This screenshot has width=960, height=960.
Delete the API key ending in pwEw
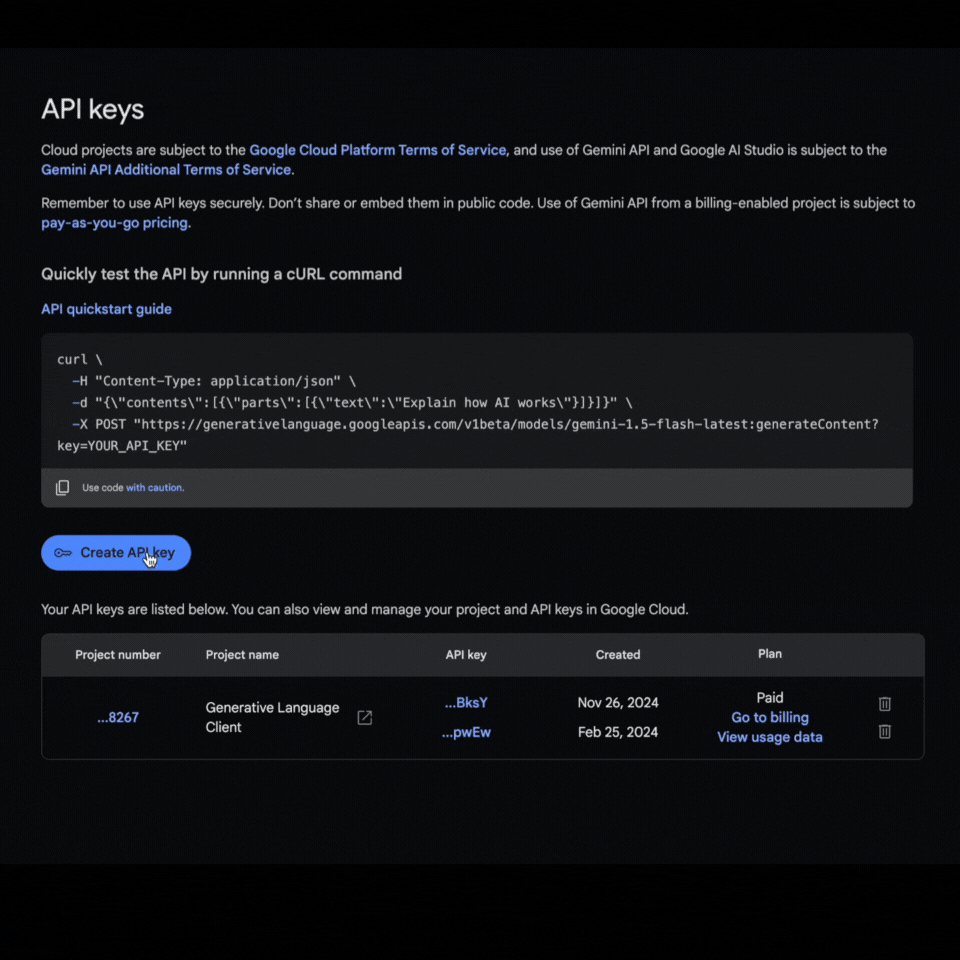pos(884,731)
